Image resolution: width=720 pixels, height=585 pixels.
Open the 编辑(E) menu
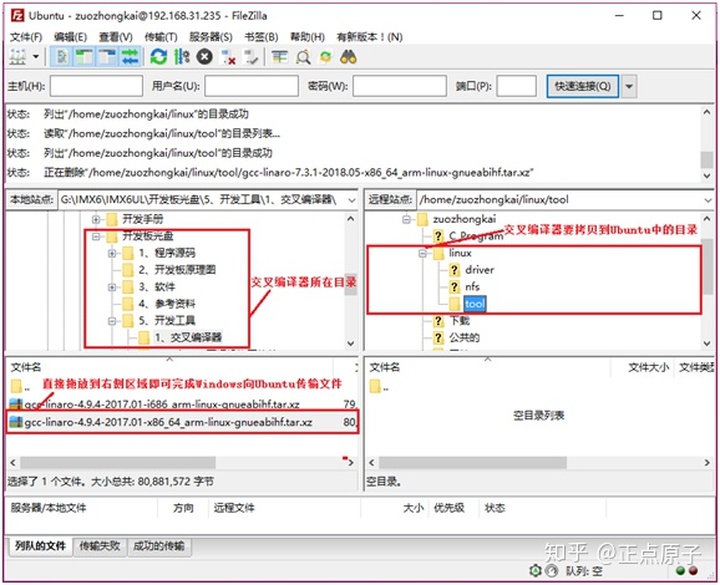coord(70,37)
